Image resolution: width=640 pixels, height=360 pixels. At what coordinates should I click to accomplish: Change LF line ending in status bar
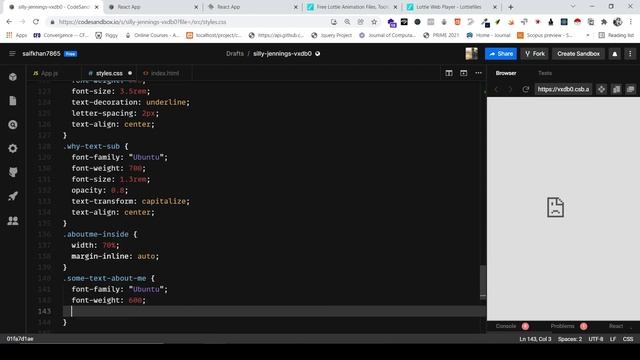pyautogui.click(x=613, y=339)
